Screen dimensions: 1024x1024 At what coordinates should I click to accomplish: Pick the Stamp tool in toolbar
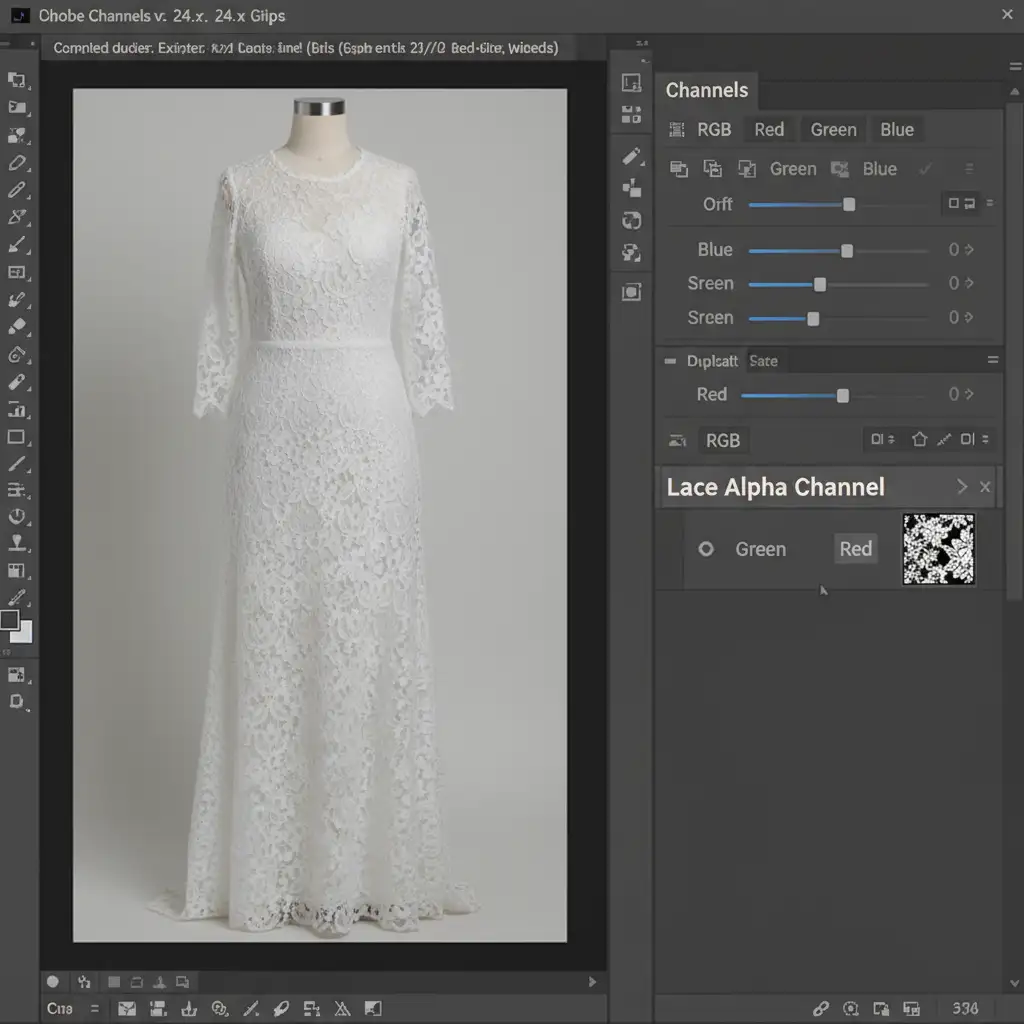(16, 543)
